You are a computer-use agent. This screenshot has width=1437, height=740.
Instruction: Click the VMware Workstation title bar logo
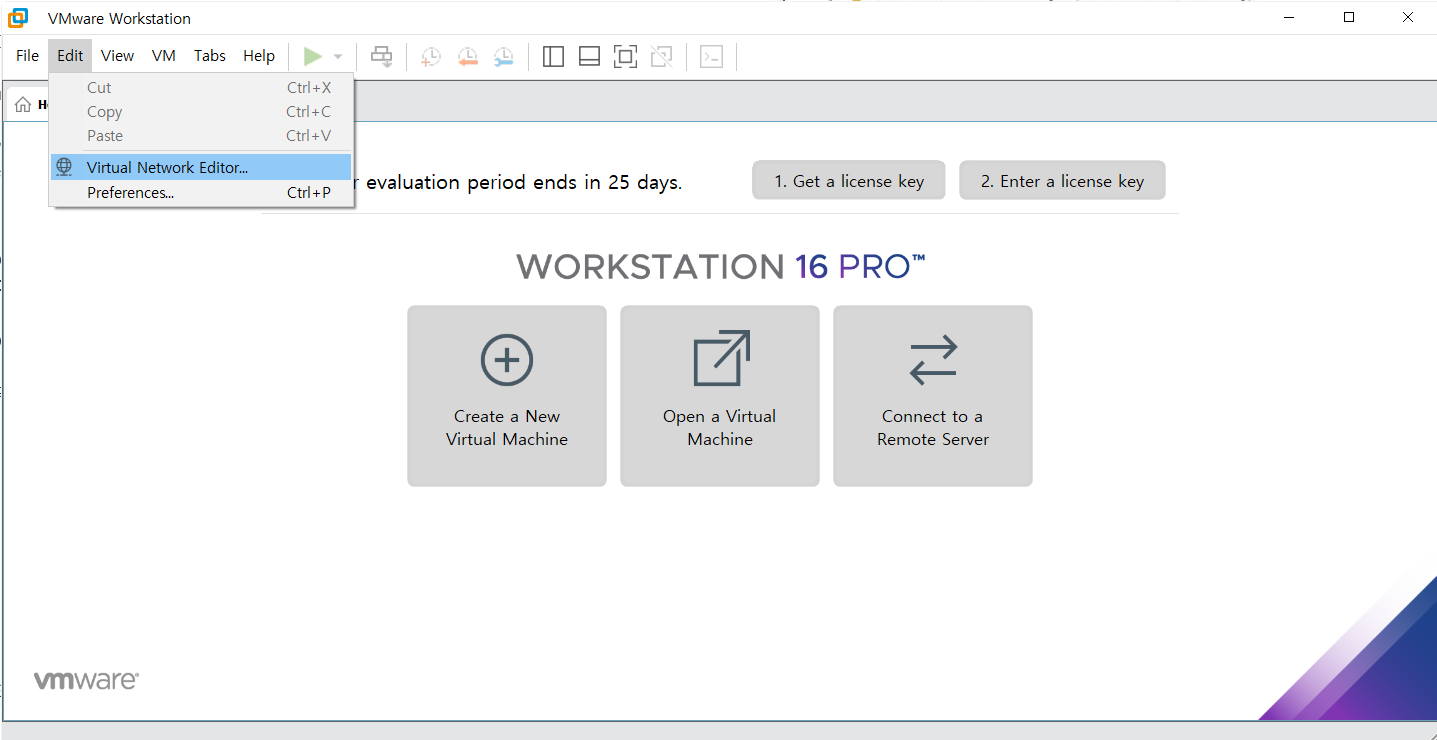(x=18, y=18)
